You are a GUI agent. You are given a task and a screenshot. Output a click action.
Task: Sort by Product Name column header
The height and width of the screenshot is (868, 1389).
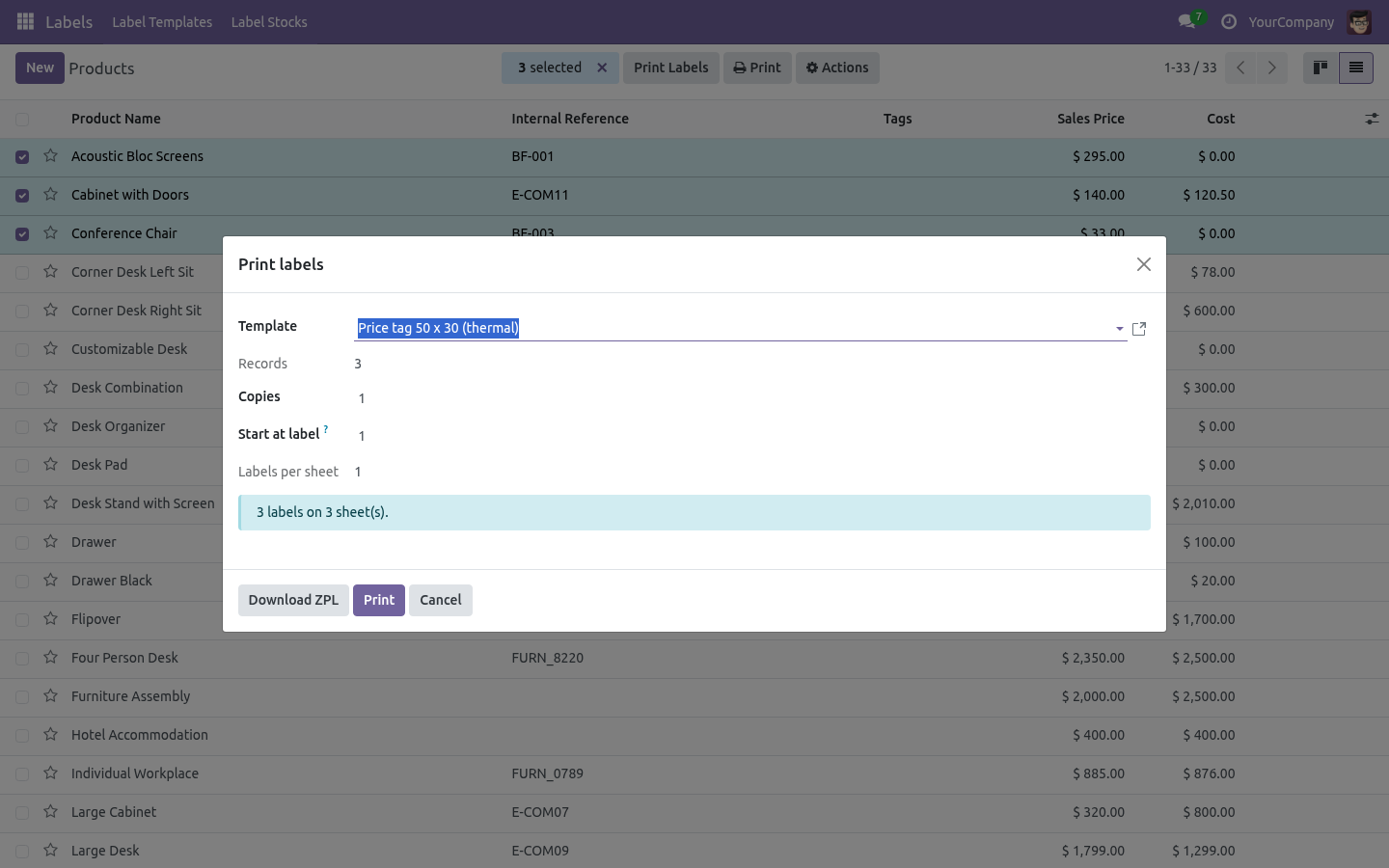pyautogui.click(x=116, y=119)
